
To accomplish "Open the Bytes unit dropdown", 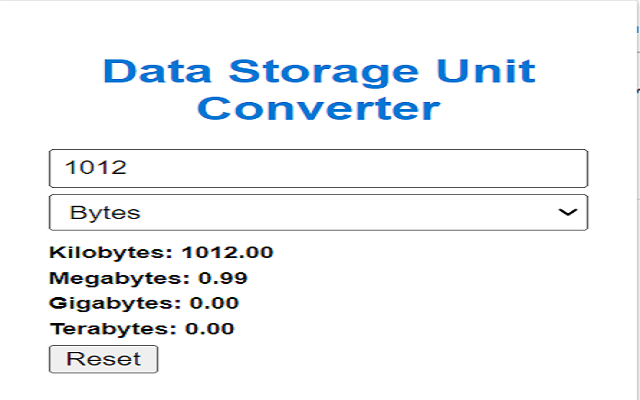I will (318, 213).
